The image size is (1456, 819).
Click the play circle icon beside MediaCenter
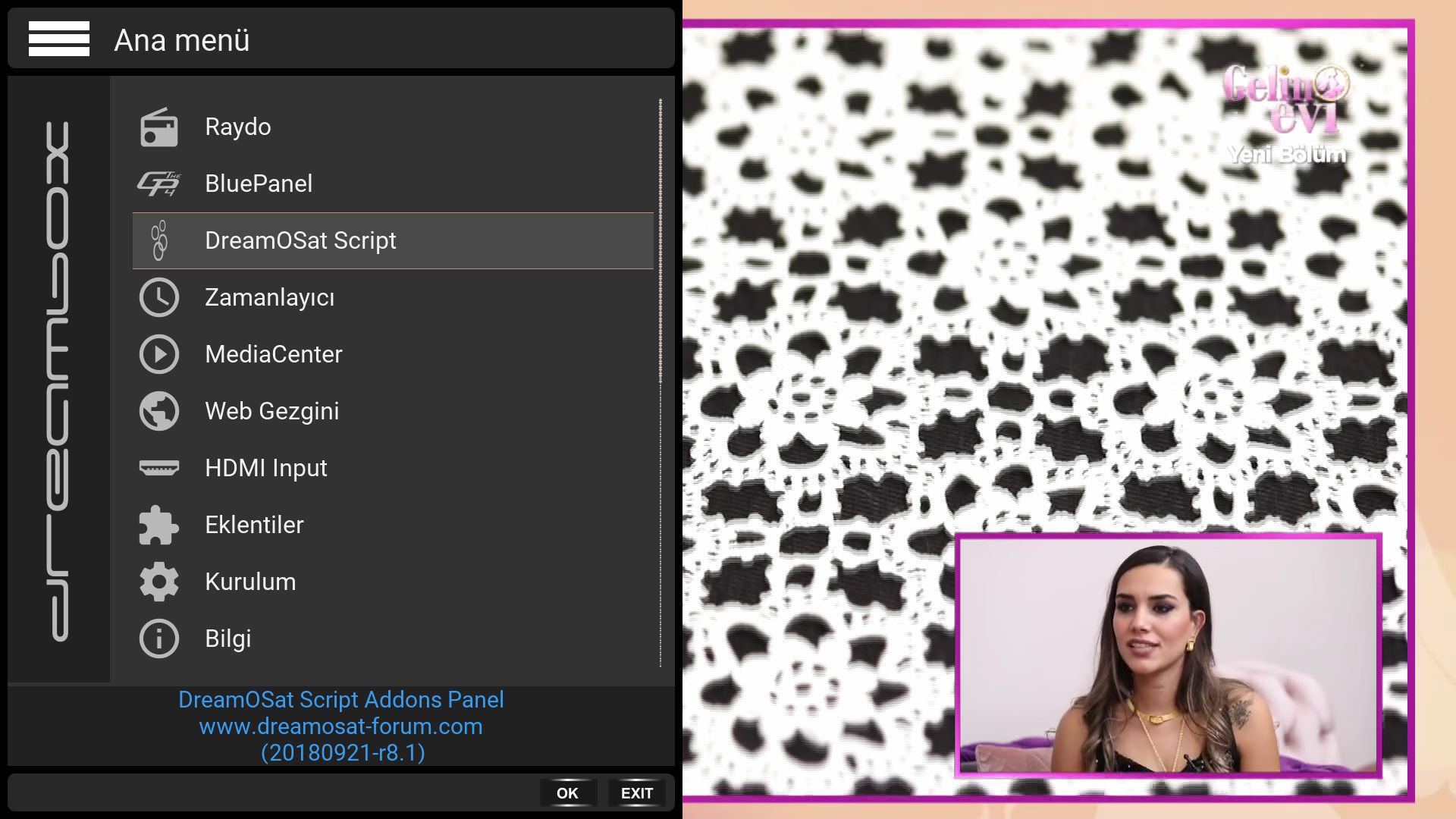[159, 354]
